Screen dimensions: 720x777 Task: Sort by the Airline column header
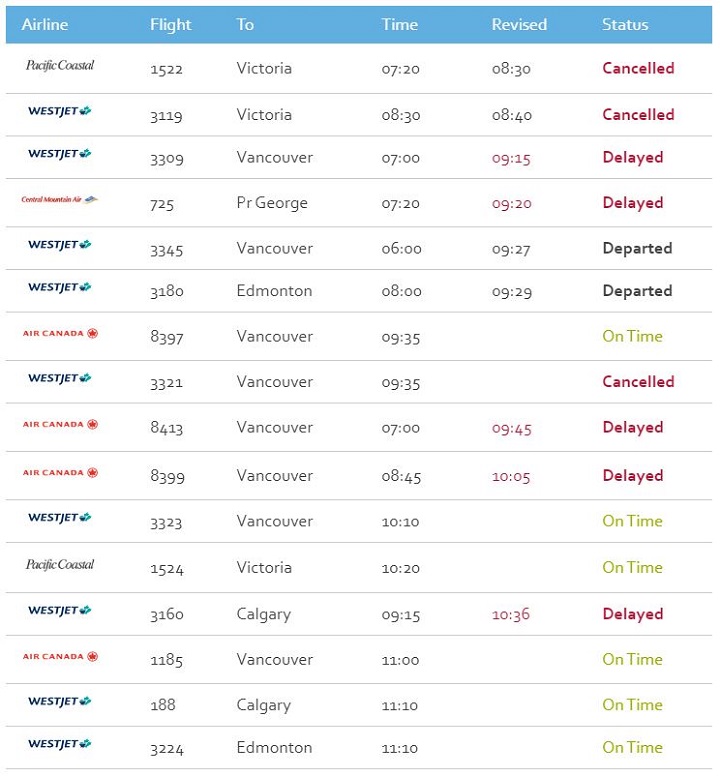point(45,24)
